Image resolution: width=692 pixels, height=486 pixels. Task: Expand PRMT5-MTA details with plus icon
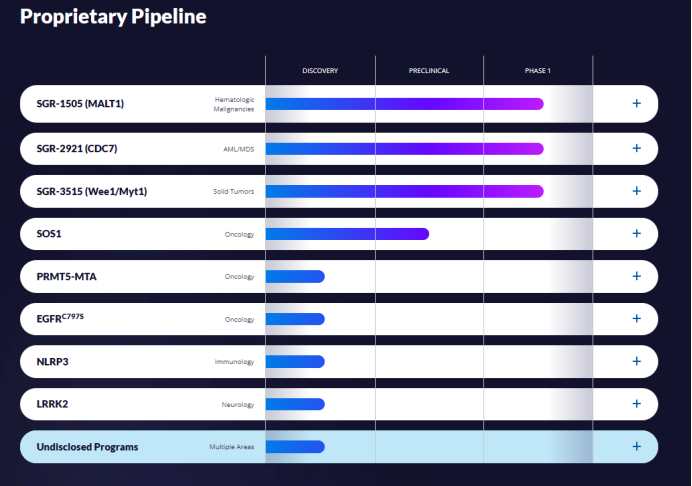tap(636, 276)
